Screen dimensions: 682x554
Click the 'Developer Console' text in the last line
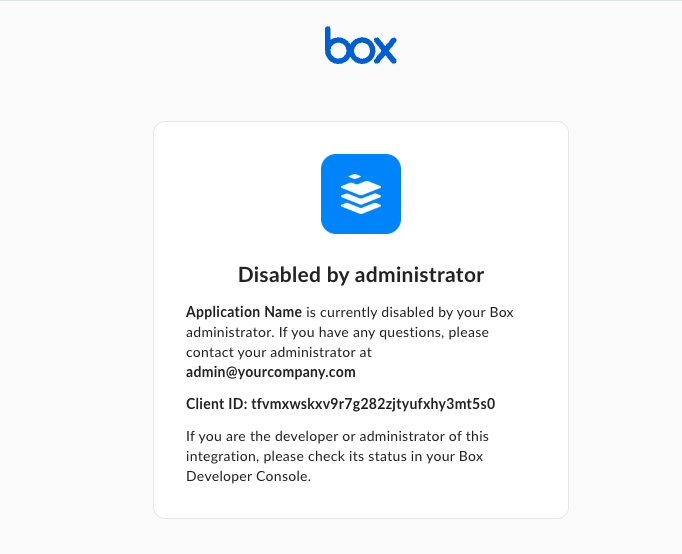point(248,477)
